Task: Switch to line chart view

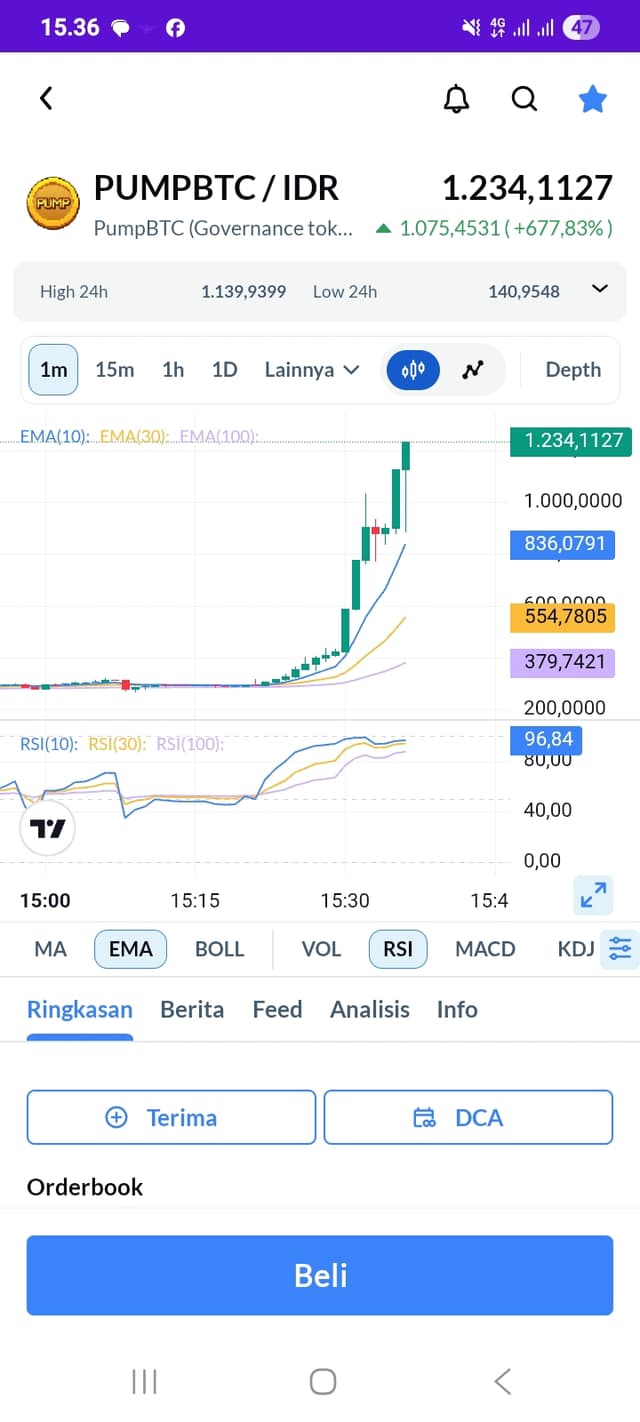Action: [x=473, y=370]
